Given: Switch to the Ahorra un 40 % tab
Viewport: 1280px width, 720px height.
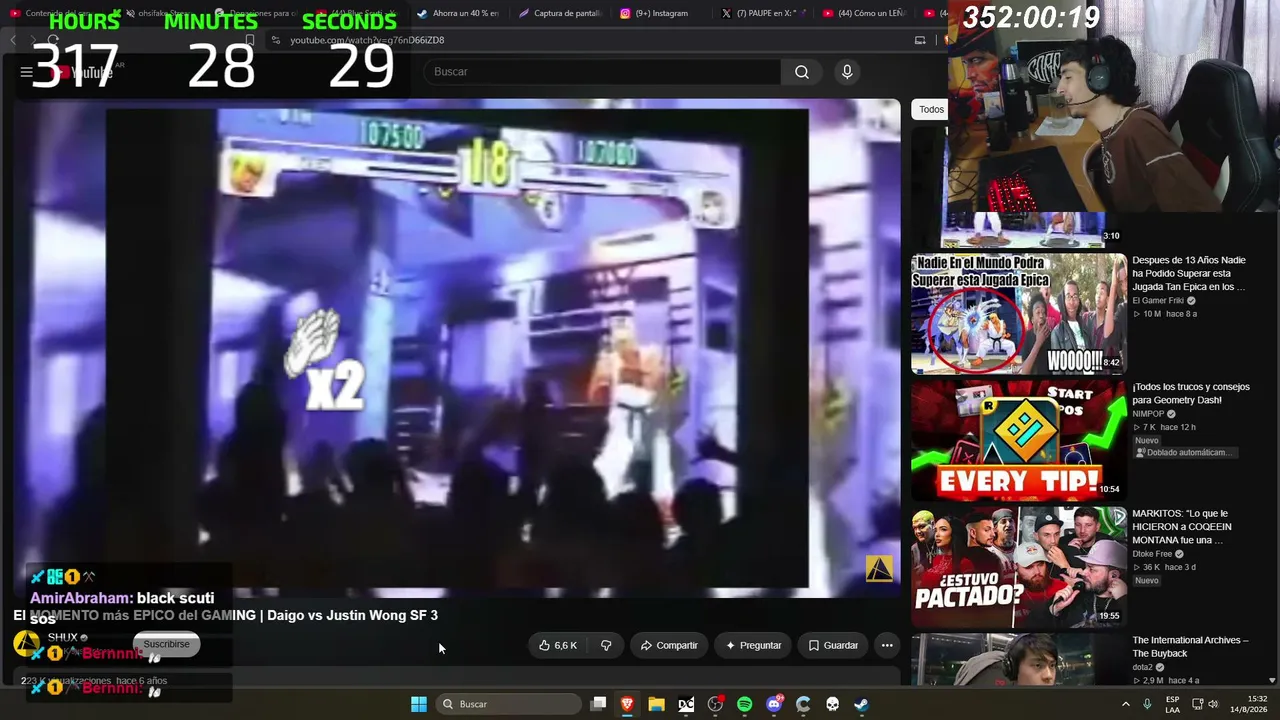Looking at the screenshot, I should 460,13.
